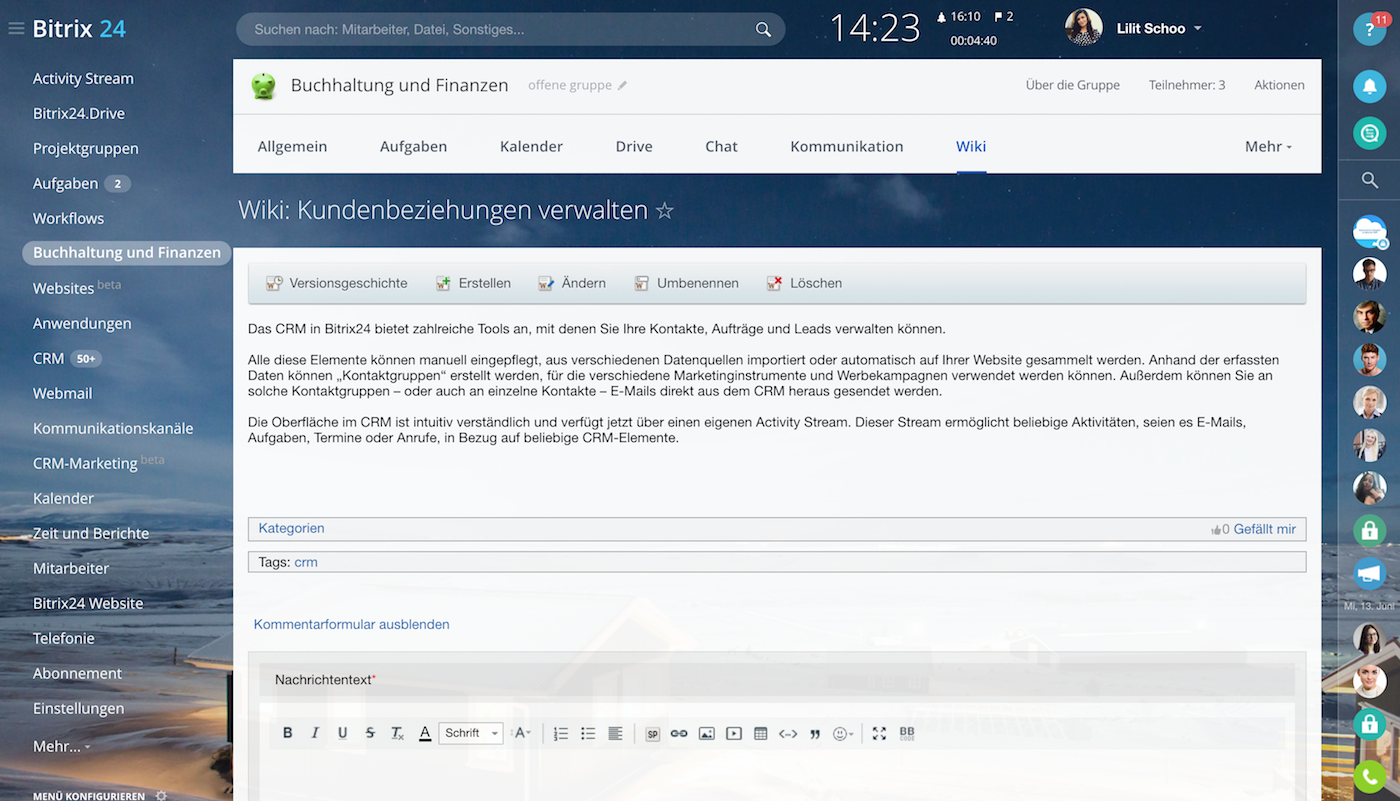Viewport: 1400px width, 801px height.
Task: Insert a video into the comment
Action: pos(734,733)
